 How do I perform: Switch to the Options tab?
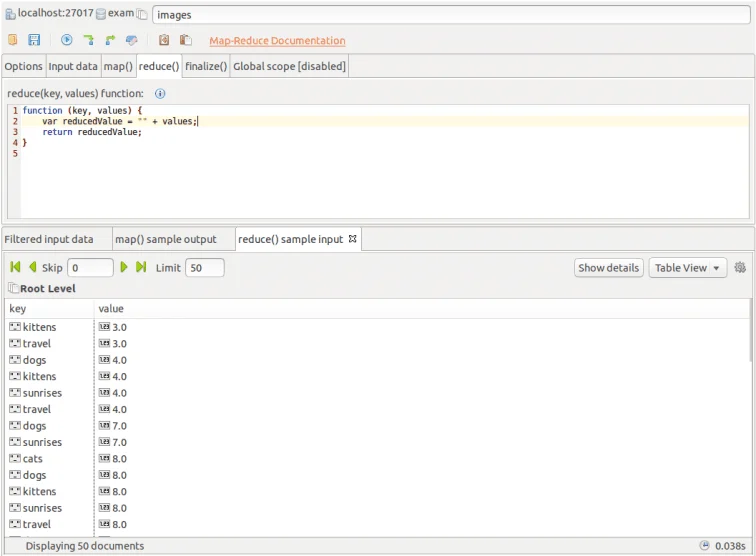pos(23,66)
